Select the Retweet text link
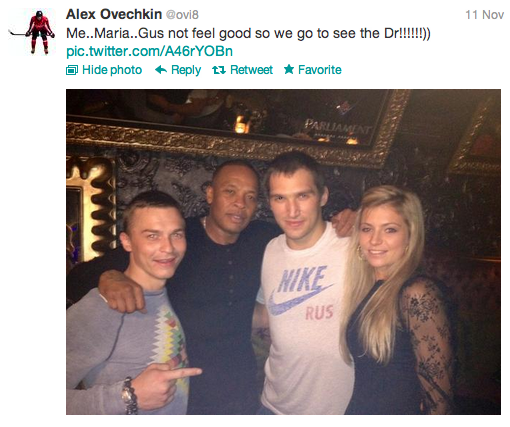The image size is (510, 427). tap(251, 70)
